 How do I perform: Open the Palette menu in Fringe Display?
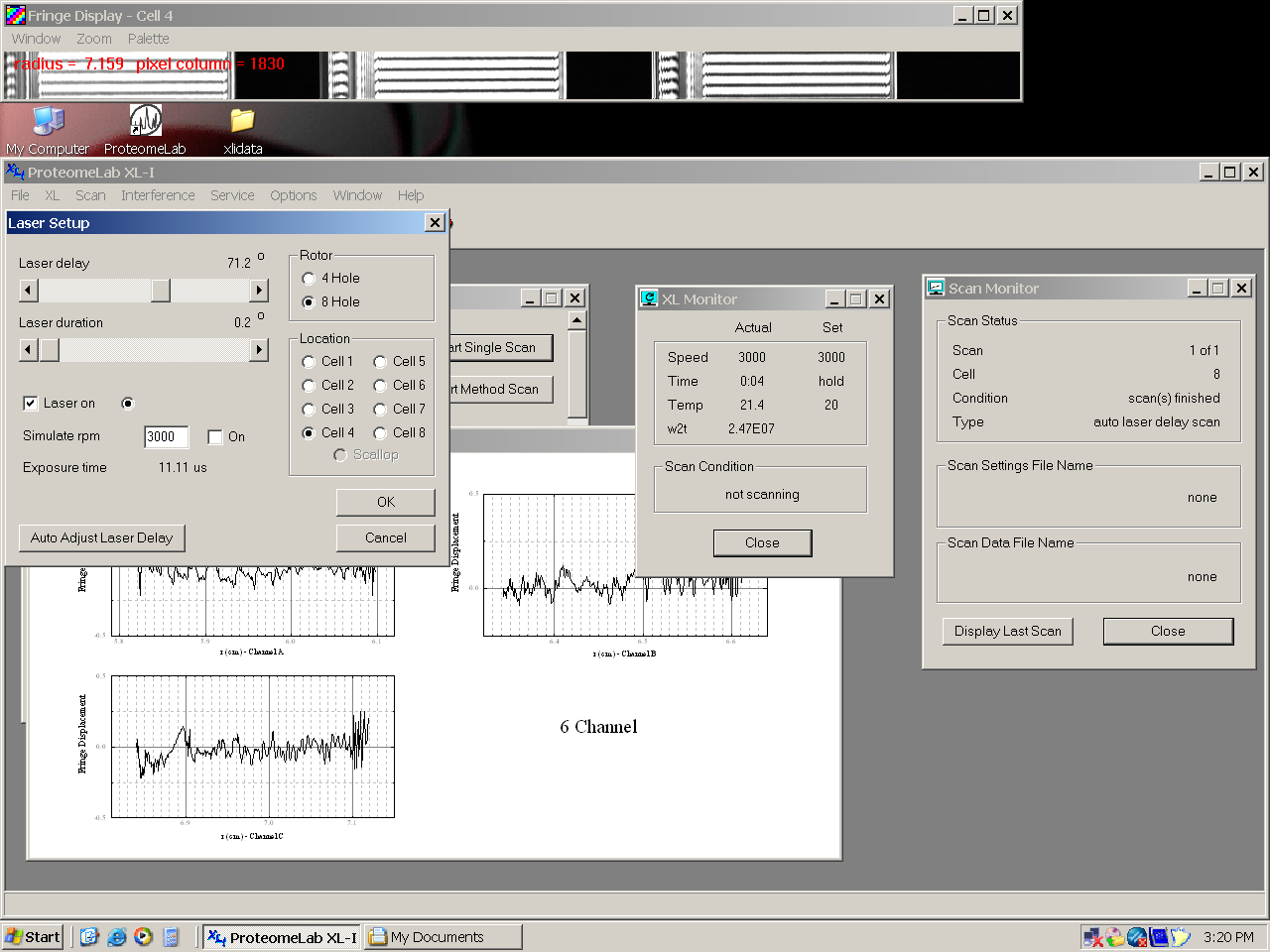(148, 39)
